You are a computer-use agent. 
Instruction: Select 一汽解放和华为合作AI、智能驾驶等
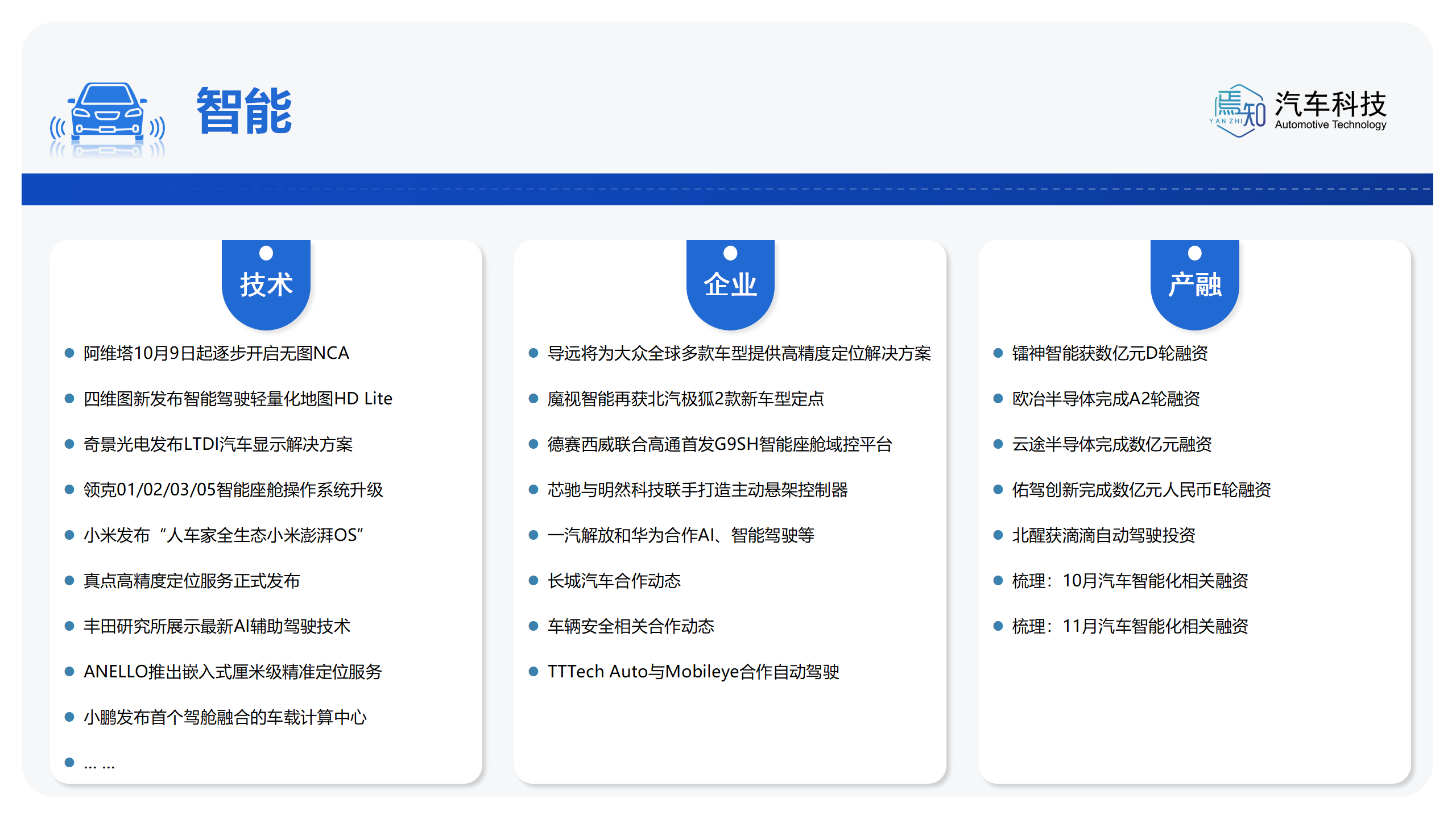tap(681, 535)
